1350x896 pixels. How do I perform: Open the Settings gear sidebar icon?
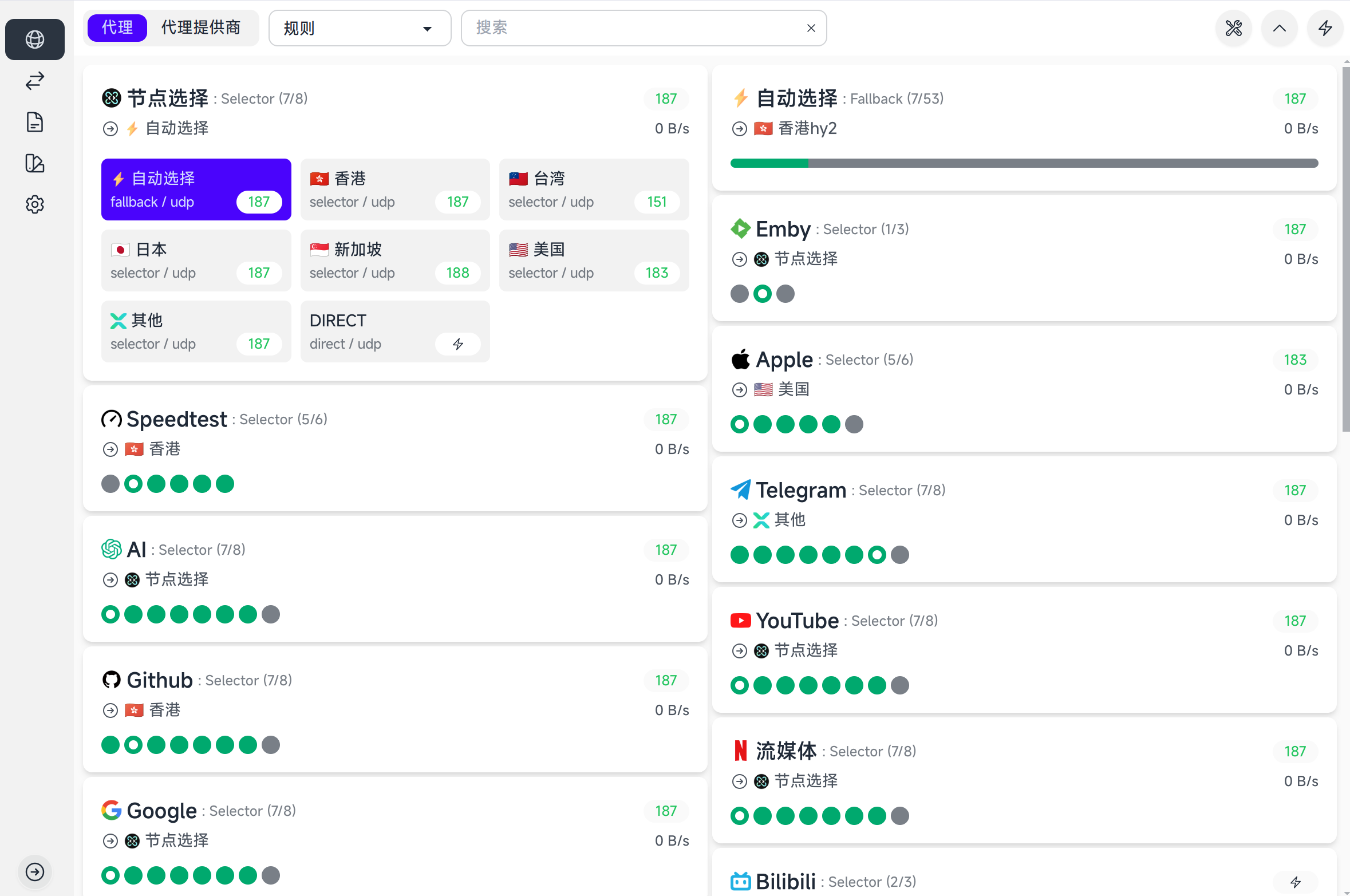[35, 204]
